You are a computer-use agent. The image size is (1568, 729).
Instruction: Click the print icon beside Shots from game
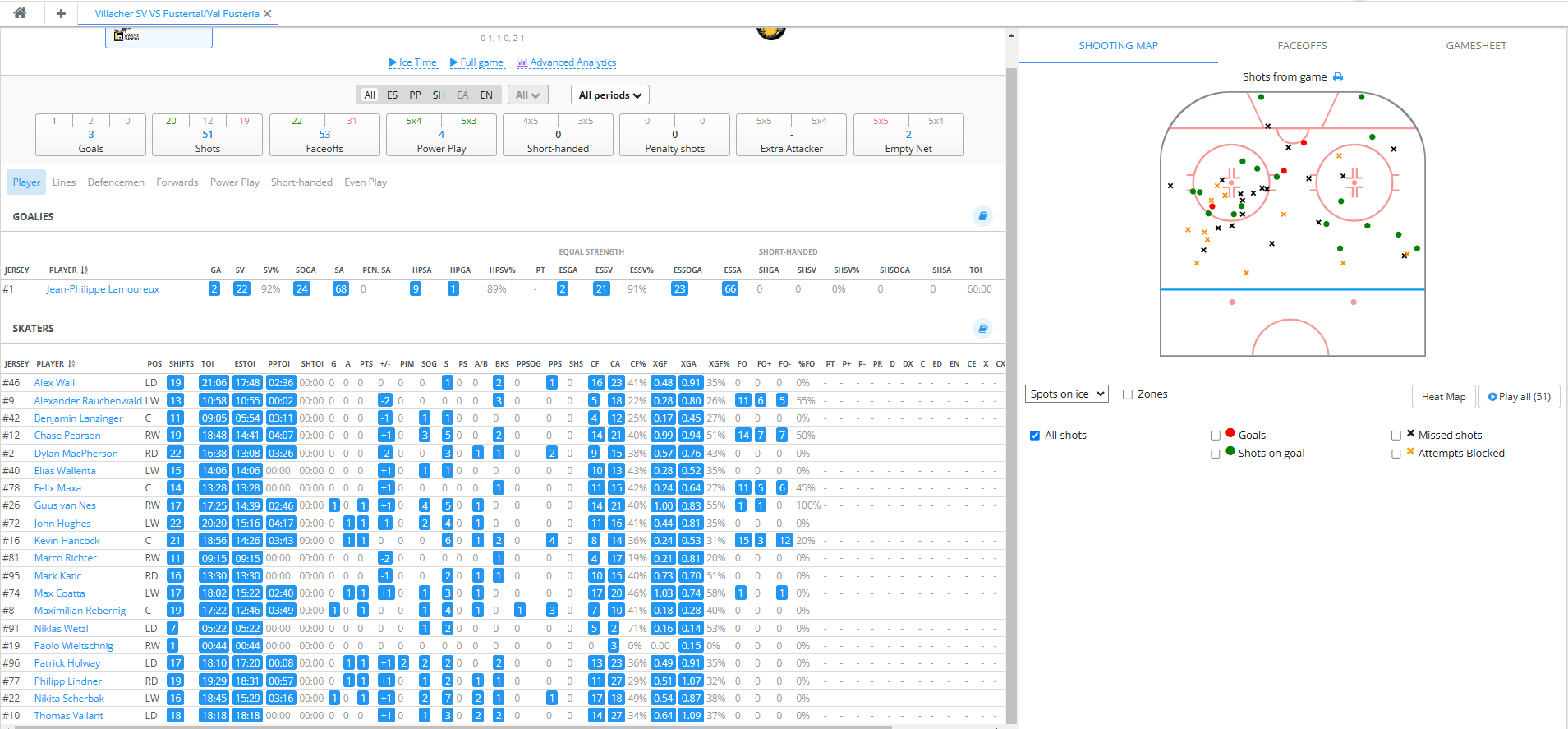coord(1338,77)
